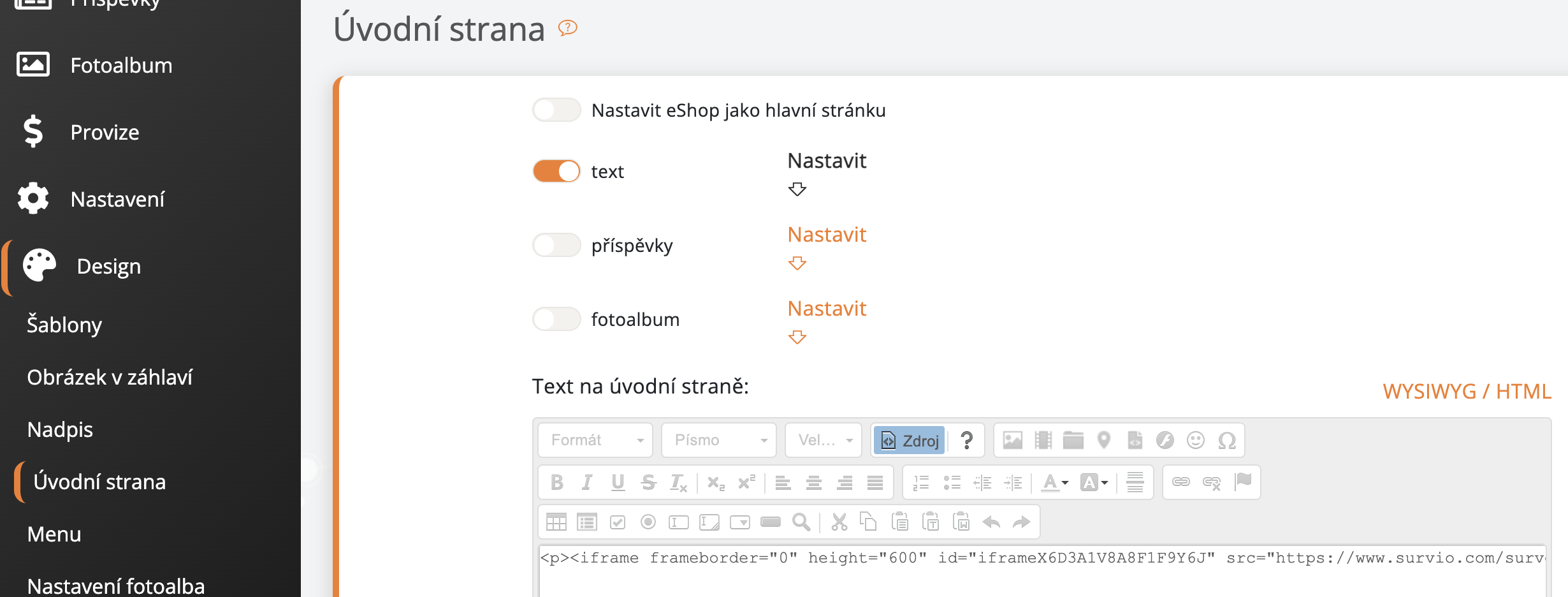This screenshot has height=597, width=1568.
Task: Turn off the text toggle switch
Action: [x=556, y=171]
